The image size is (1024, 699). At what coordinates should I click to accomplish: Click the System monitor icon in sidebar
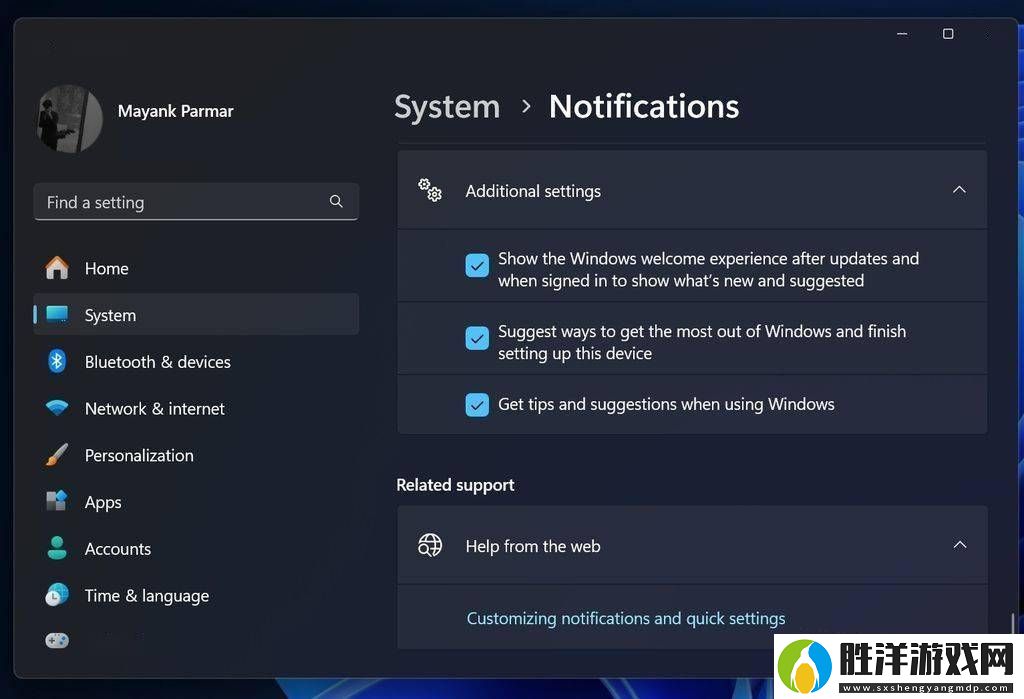(57, 314)
